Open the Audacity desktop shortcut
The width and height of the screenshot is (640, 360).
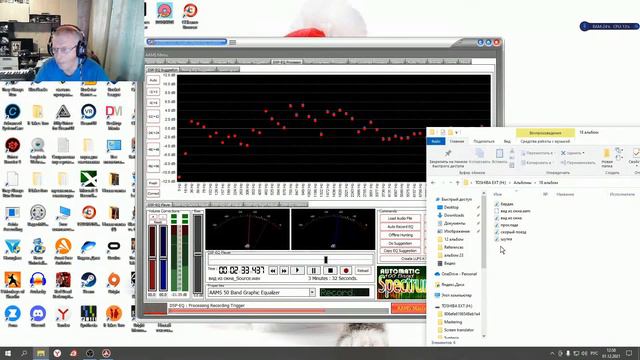(38, 282)
